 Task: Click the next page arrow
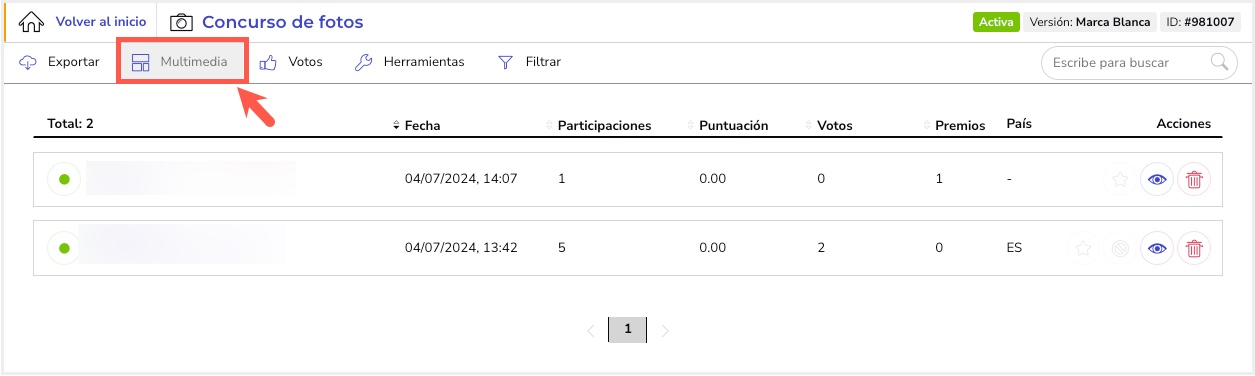tap(665, 330)
